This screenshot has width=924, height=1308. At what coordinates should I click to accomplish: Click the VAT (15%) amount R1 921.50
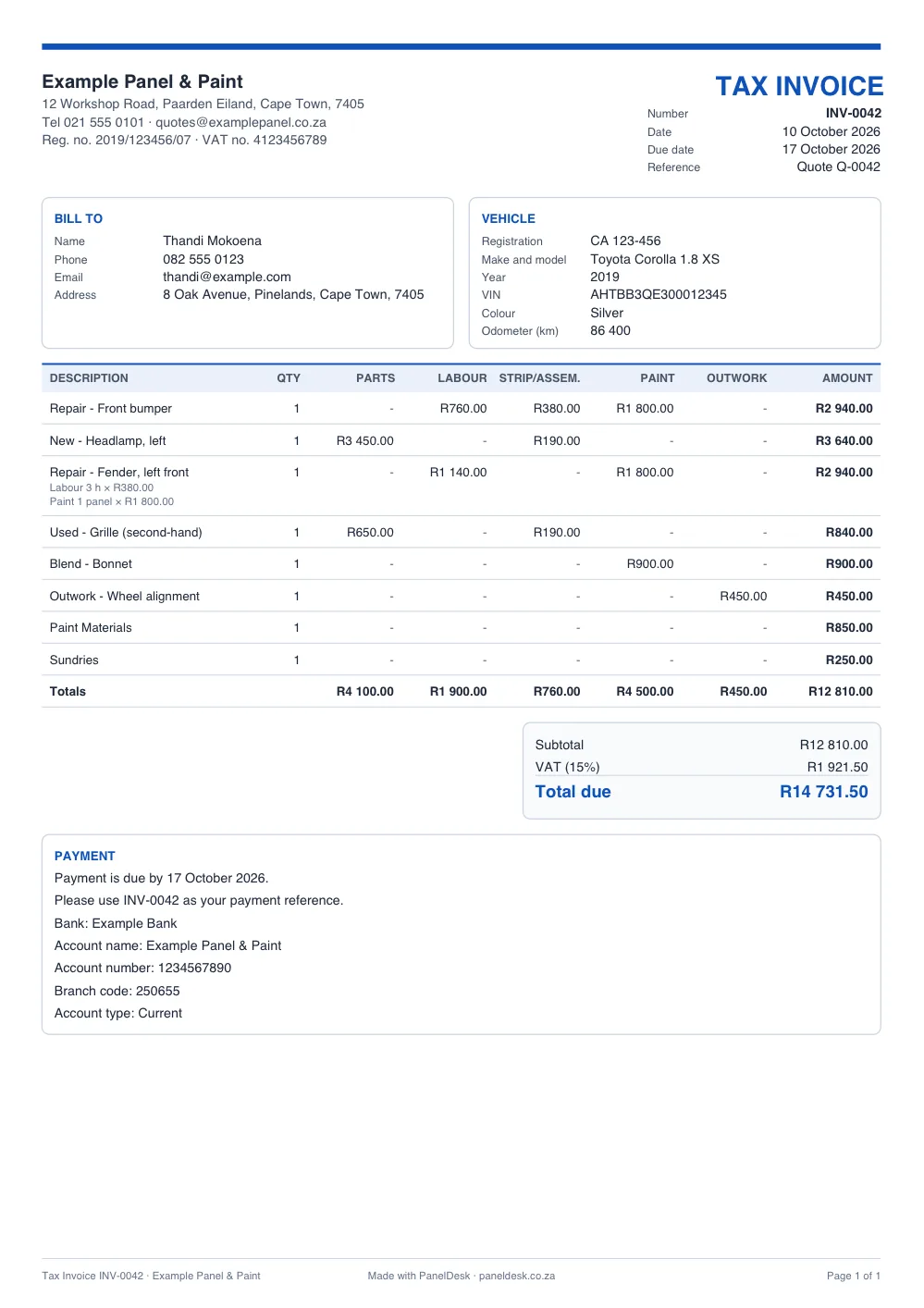pyautogui.click(x=837, y=767)
